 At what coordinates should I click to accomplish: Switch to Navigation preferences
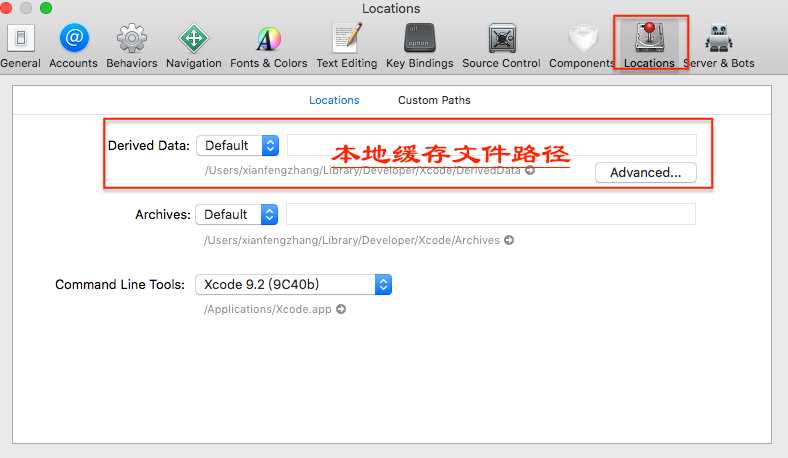pyautogui.click(x=193, y=46)
